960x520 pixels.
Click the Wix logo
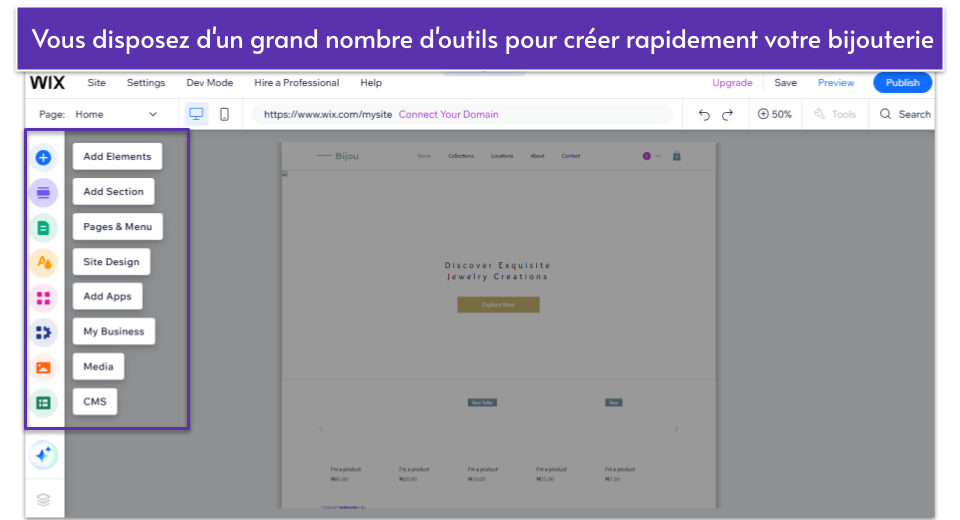(x=47, y=83)
